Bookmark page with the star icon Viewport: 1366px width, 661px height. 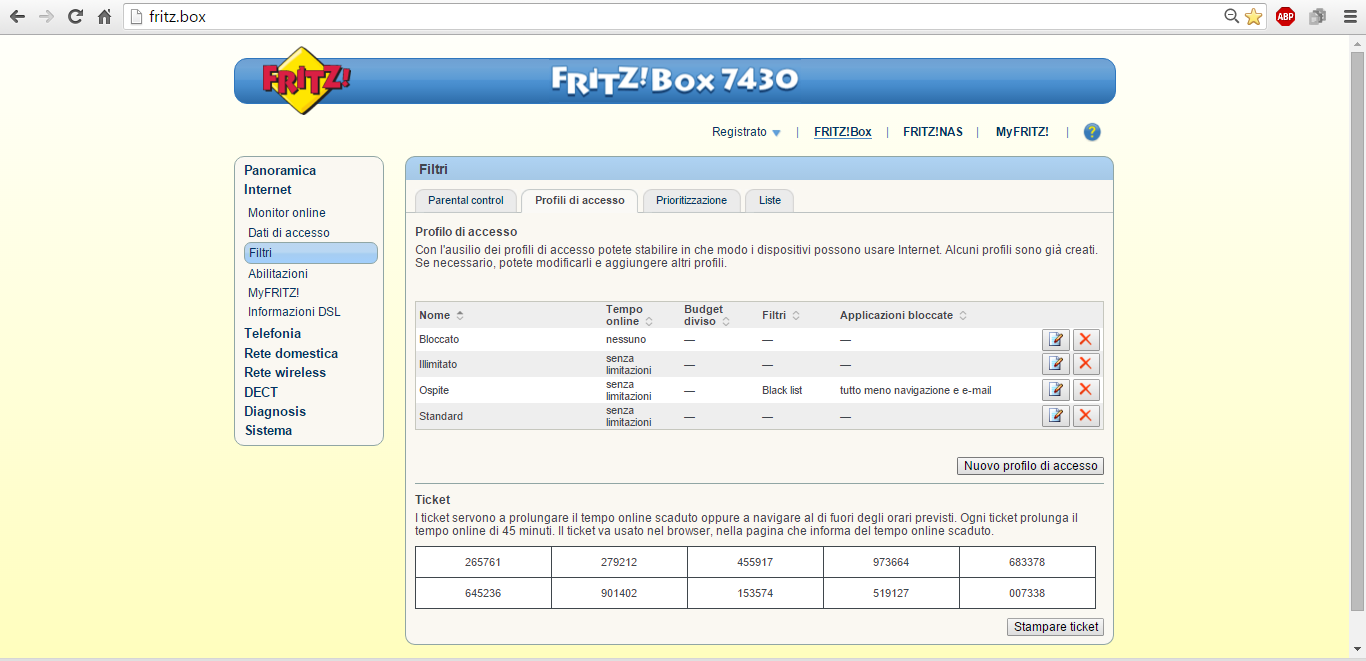[x=1253, y=16]
